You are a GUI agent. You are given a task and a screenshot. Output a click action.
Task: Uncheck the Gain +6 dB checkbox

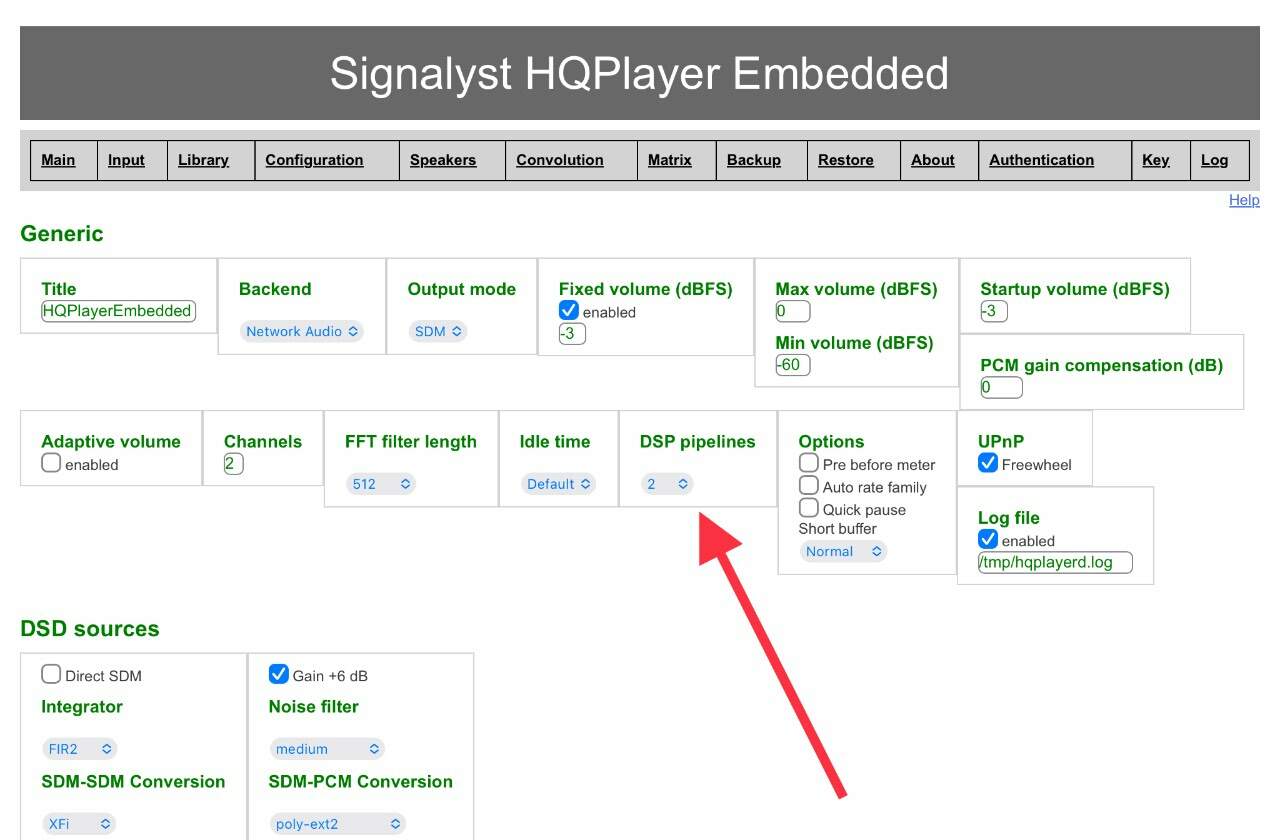[x=279, y=674]
